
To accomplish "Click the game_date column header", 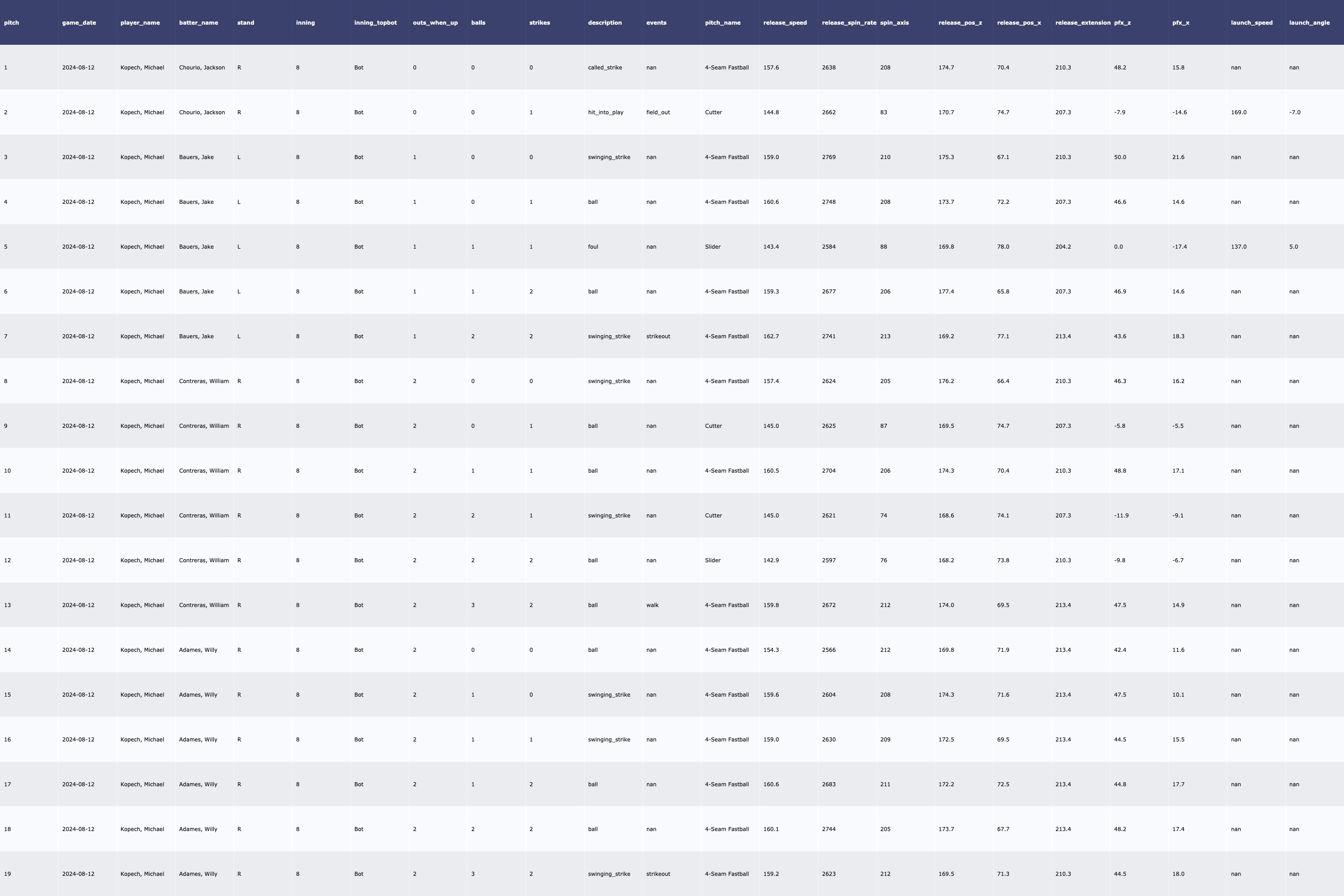I will point(79,23).
